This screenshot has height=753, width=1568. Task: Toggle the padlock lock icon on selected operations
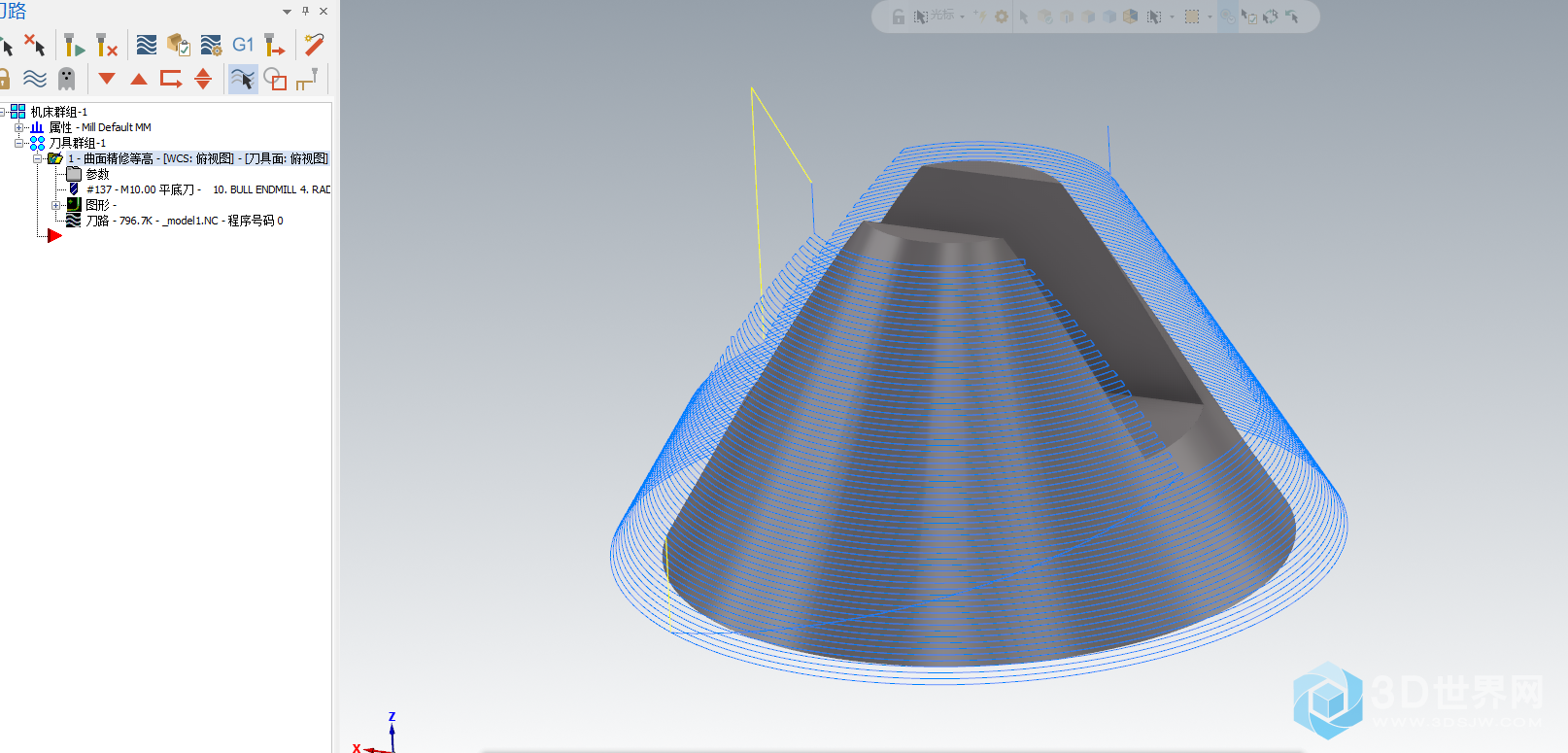(5, 79)
